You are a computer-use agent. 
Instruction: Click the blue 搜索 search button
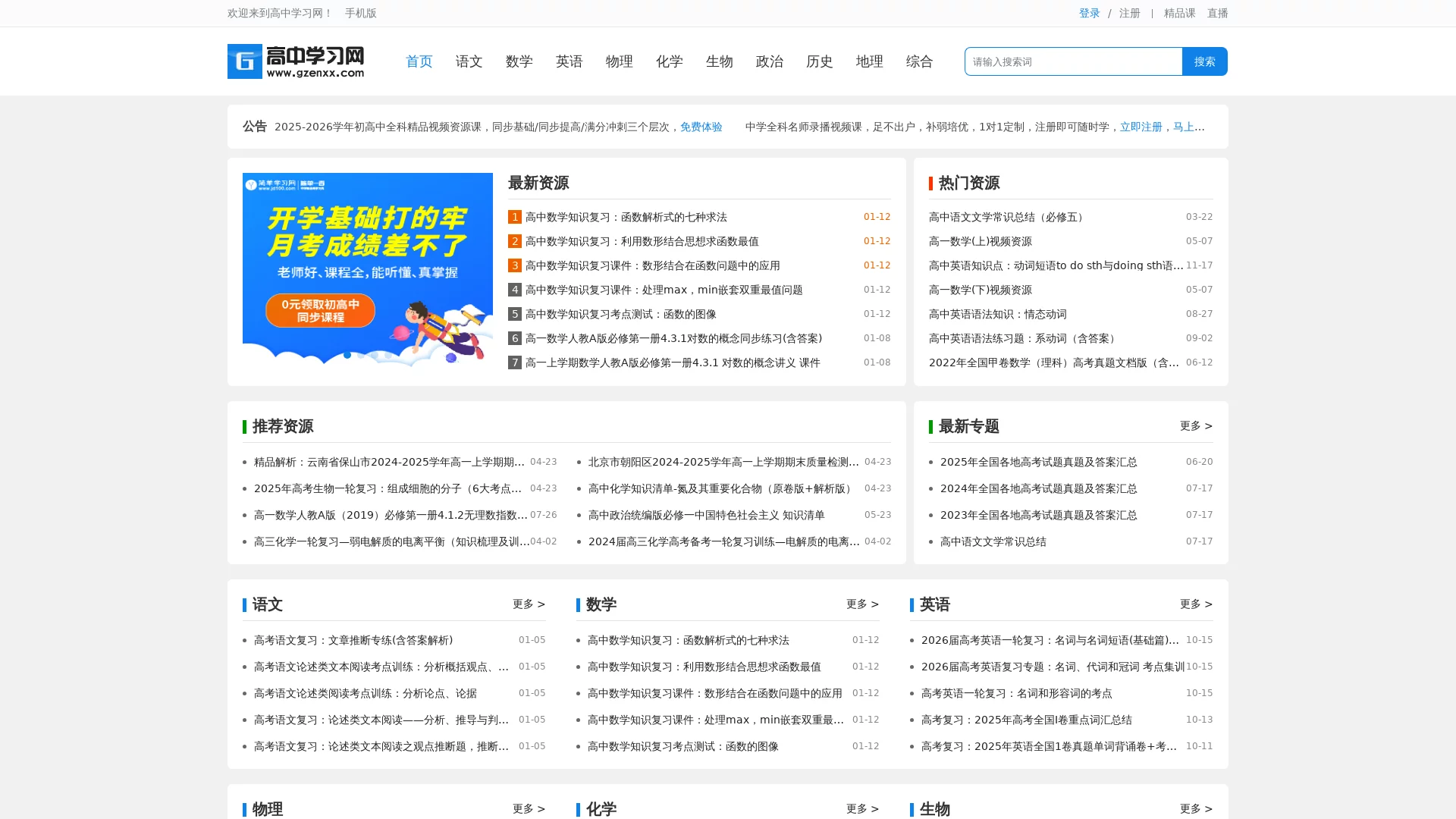1204,61
